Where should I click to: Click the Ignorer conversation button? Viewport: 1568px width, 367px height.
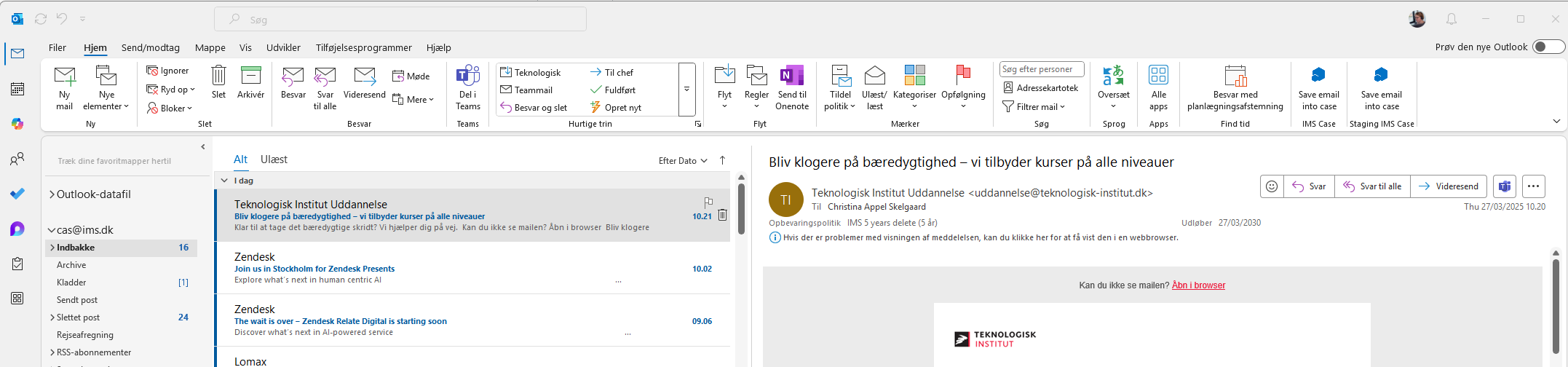pyautogui.click(x=167, y=71)
